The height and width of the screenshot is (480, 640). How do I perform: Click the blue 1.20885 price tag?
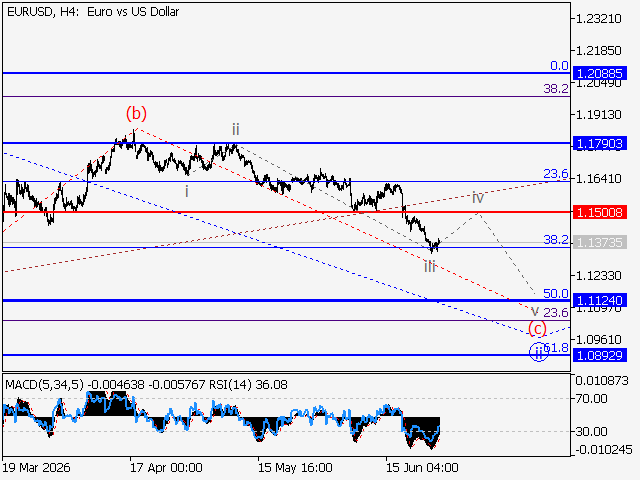pos(600,73)
